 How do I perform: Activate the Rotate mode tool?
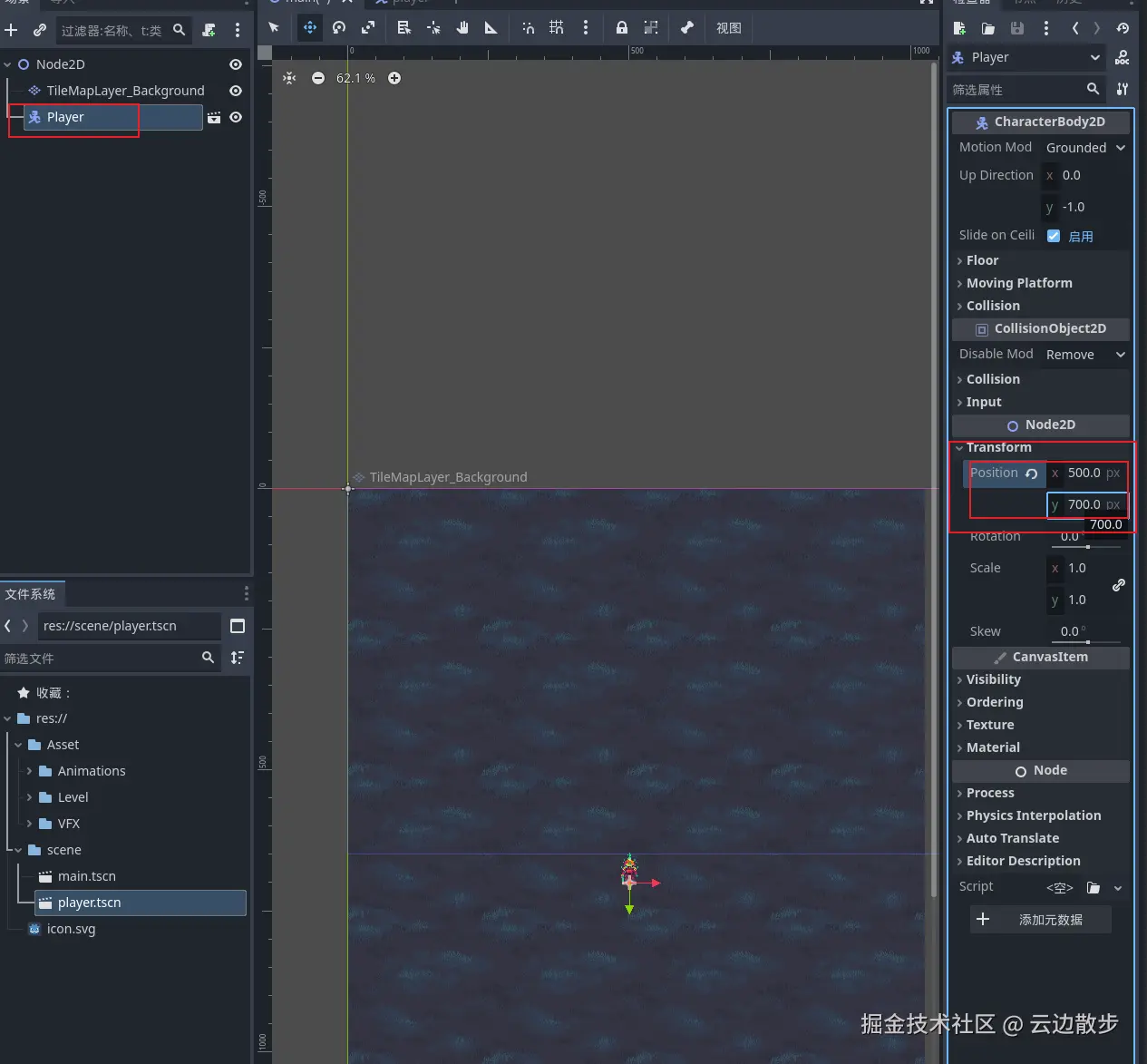pyautogui.click(x=339, y=27)
